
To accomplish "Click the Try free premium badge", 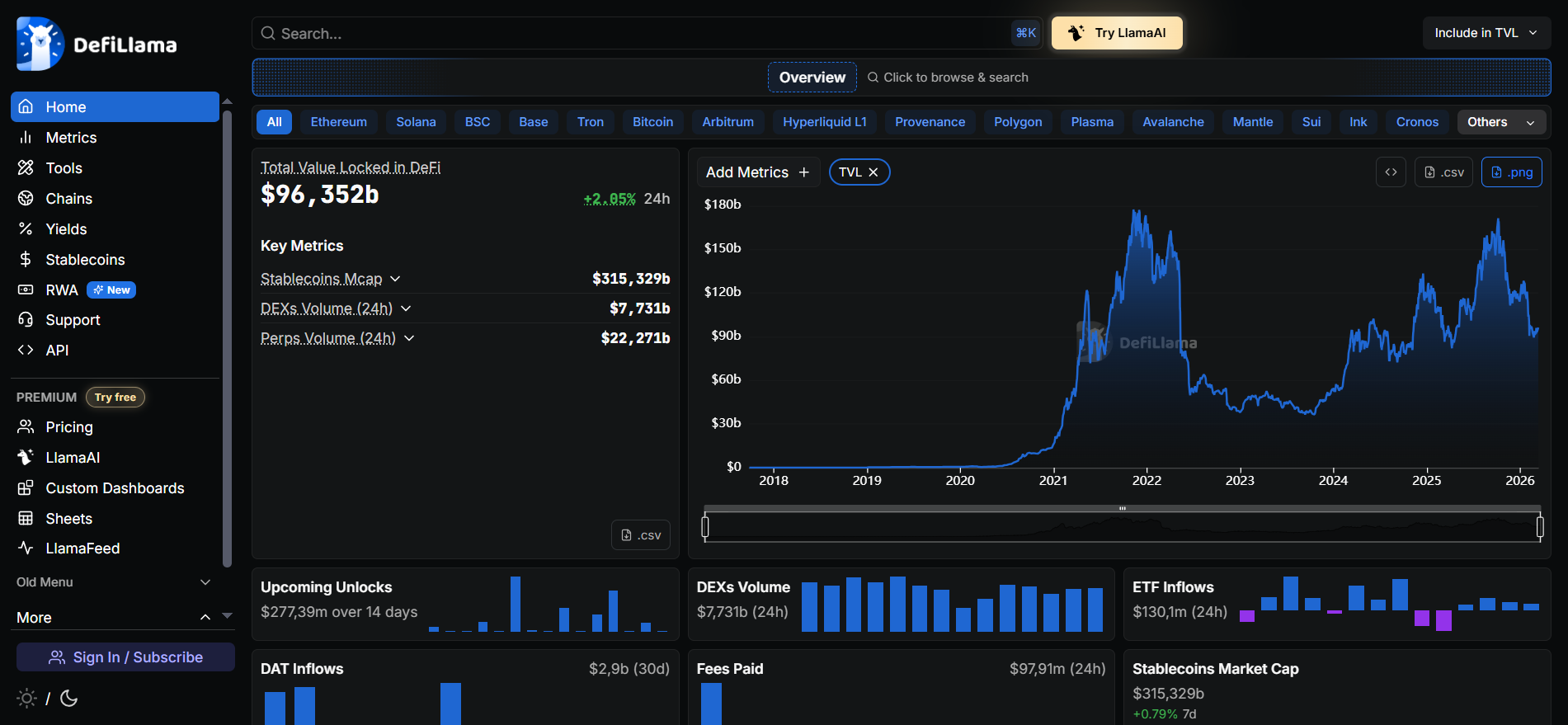I will pyautogui.click(x=115, y=398).
